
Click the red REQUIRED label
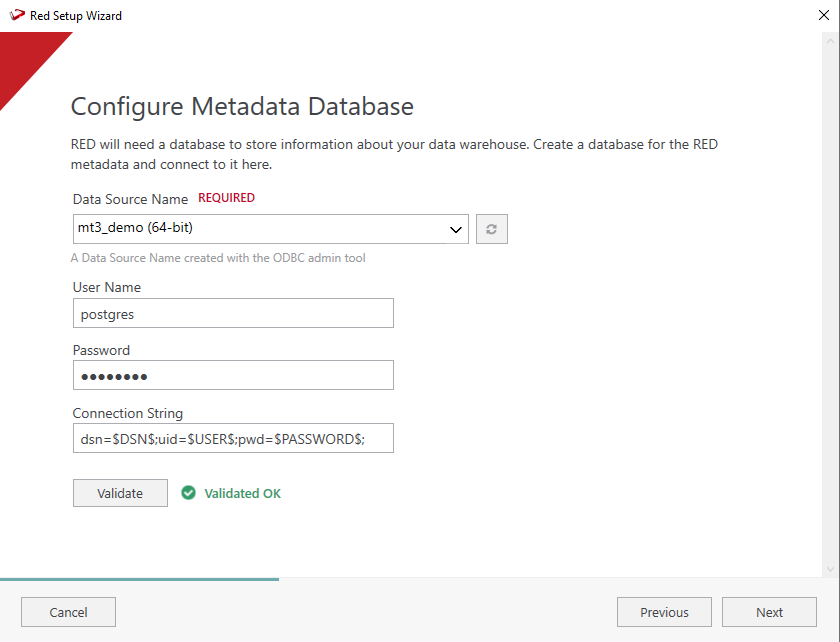[226, 198]
